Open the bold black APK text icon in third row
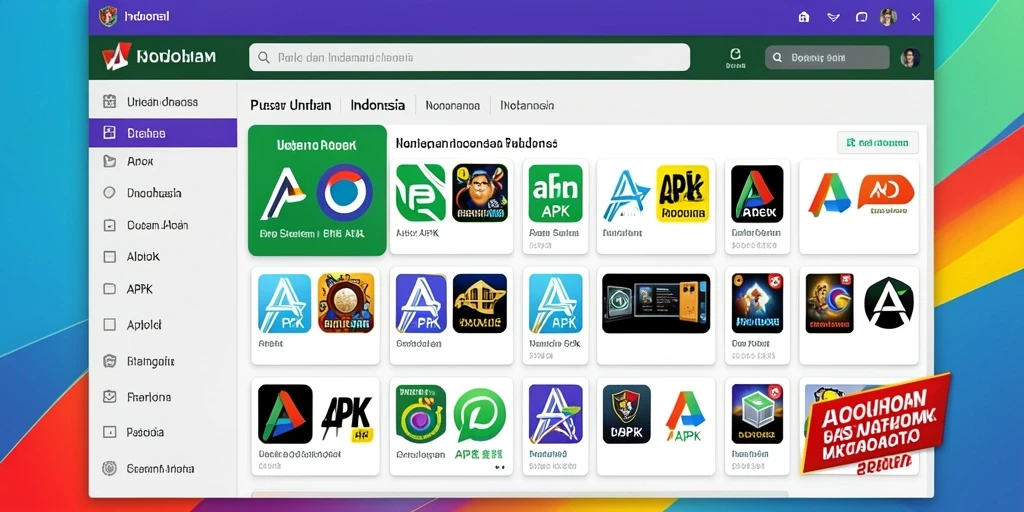This screenshot has height=512, width=1024. (x=346, y=417)
